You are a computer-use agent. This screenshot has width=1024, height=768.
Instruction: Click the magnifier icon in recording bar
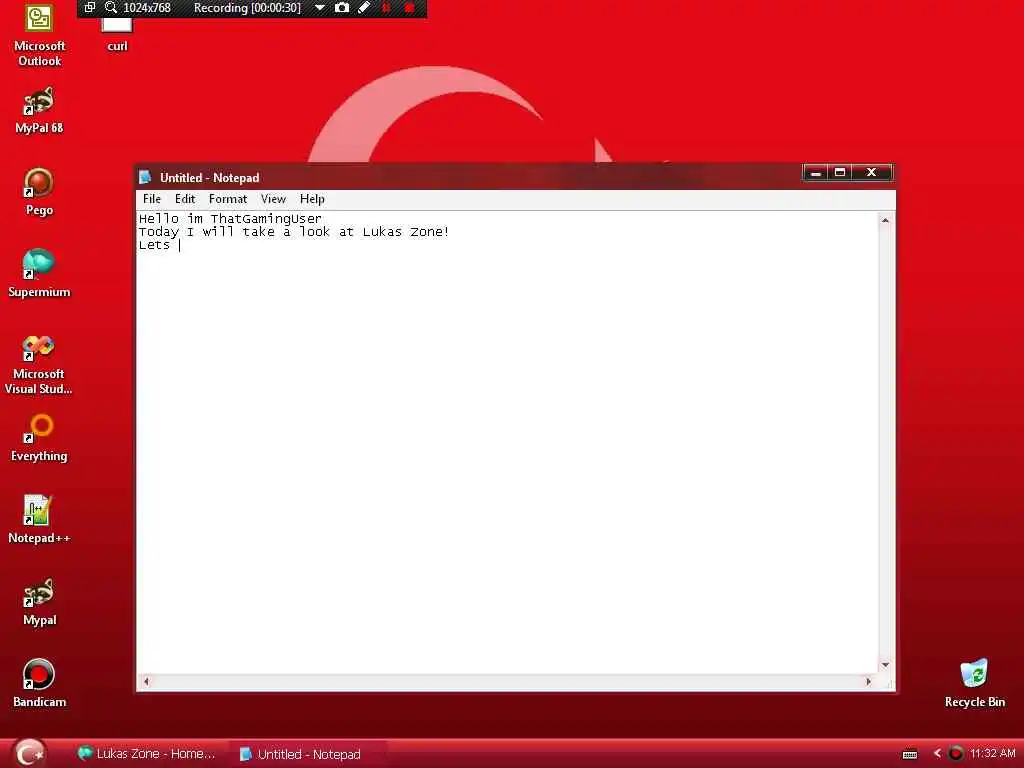(111, 8)
